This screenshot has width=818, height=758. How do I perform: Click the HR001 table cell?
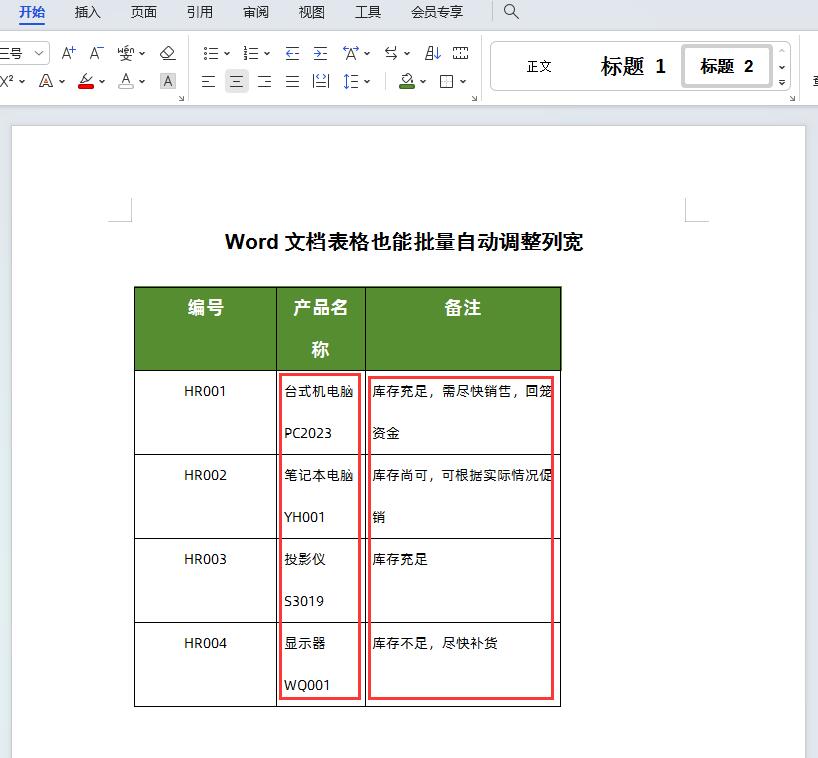[206, 412]
